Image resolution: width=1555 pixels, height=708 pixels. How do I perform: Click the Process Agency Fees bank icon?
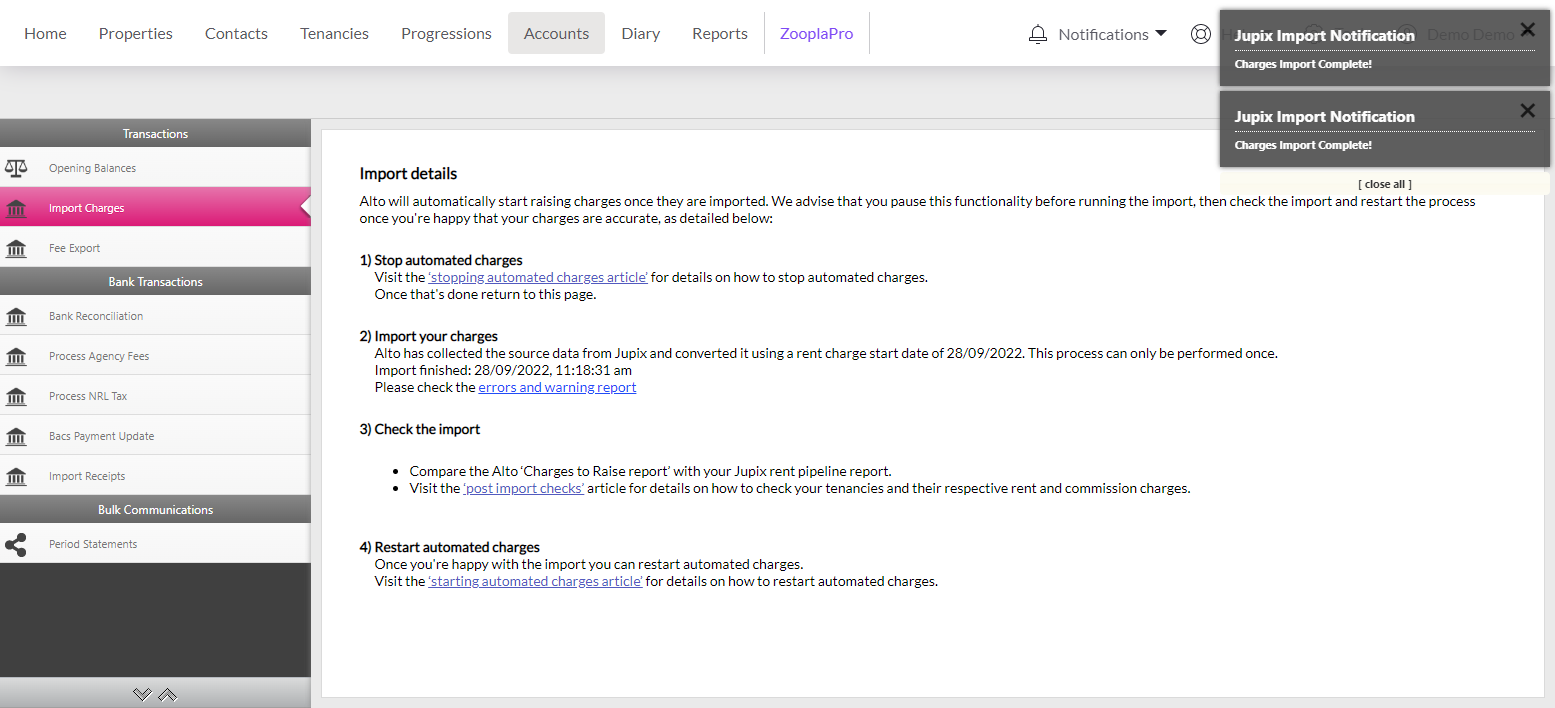tap(16, 356)
